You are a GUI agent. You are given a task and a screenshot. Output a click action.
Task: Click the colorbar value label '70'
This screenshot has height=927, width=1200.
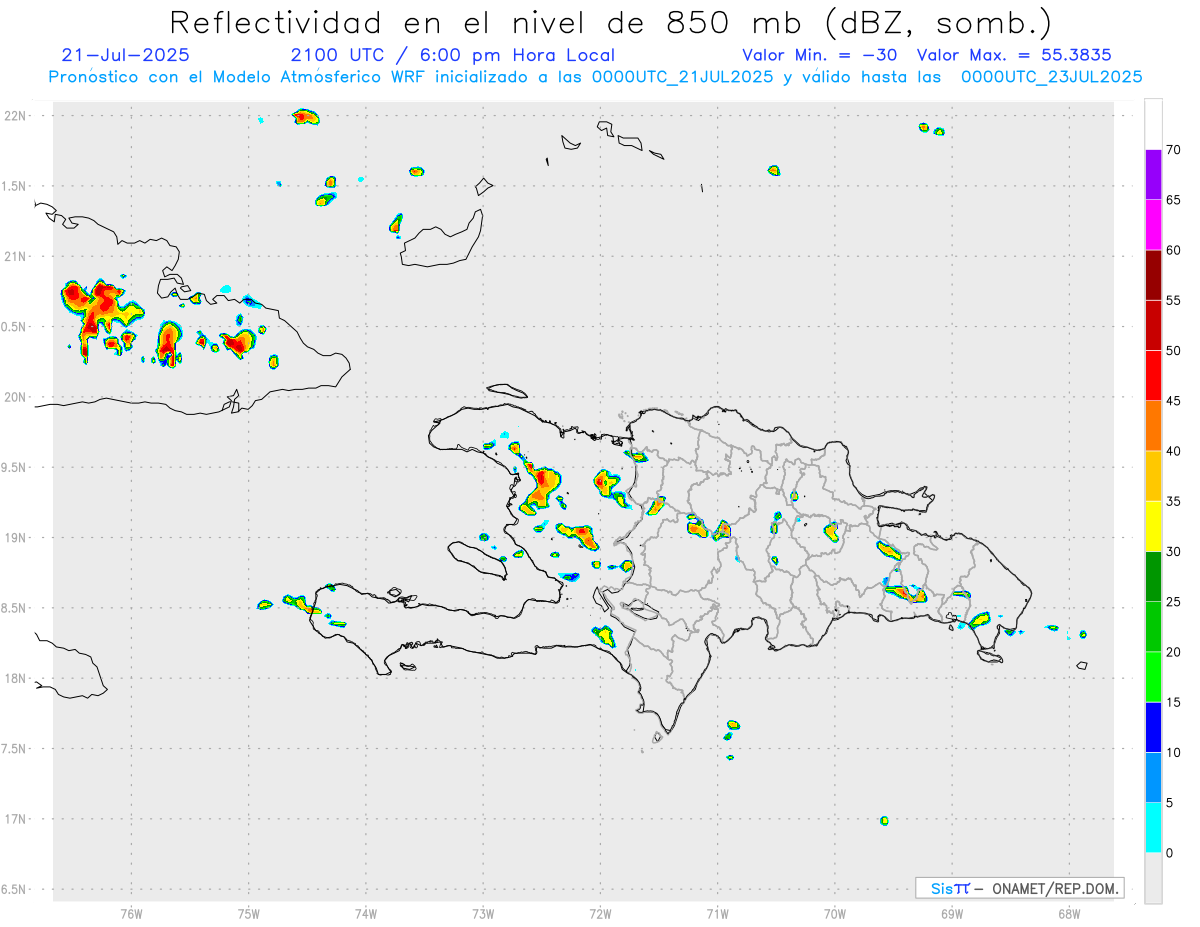pyautogui.click(x=1174, y=150)
